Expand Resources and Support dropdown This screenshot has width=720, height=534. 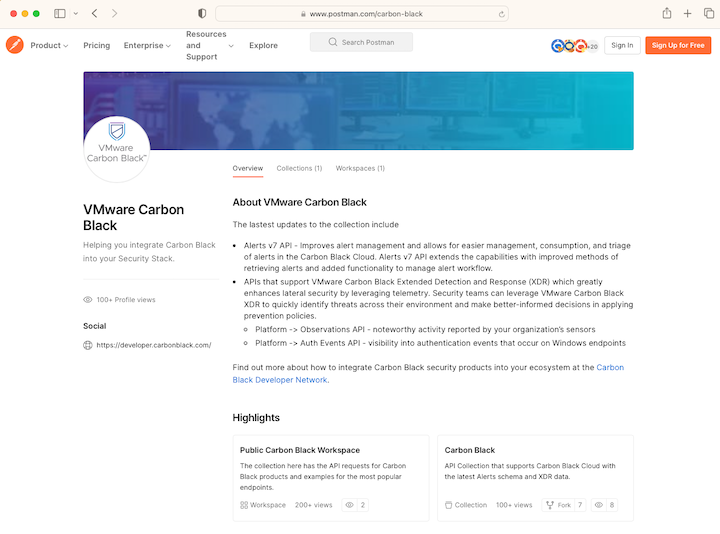coord(210,45)
